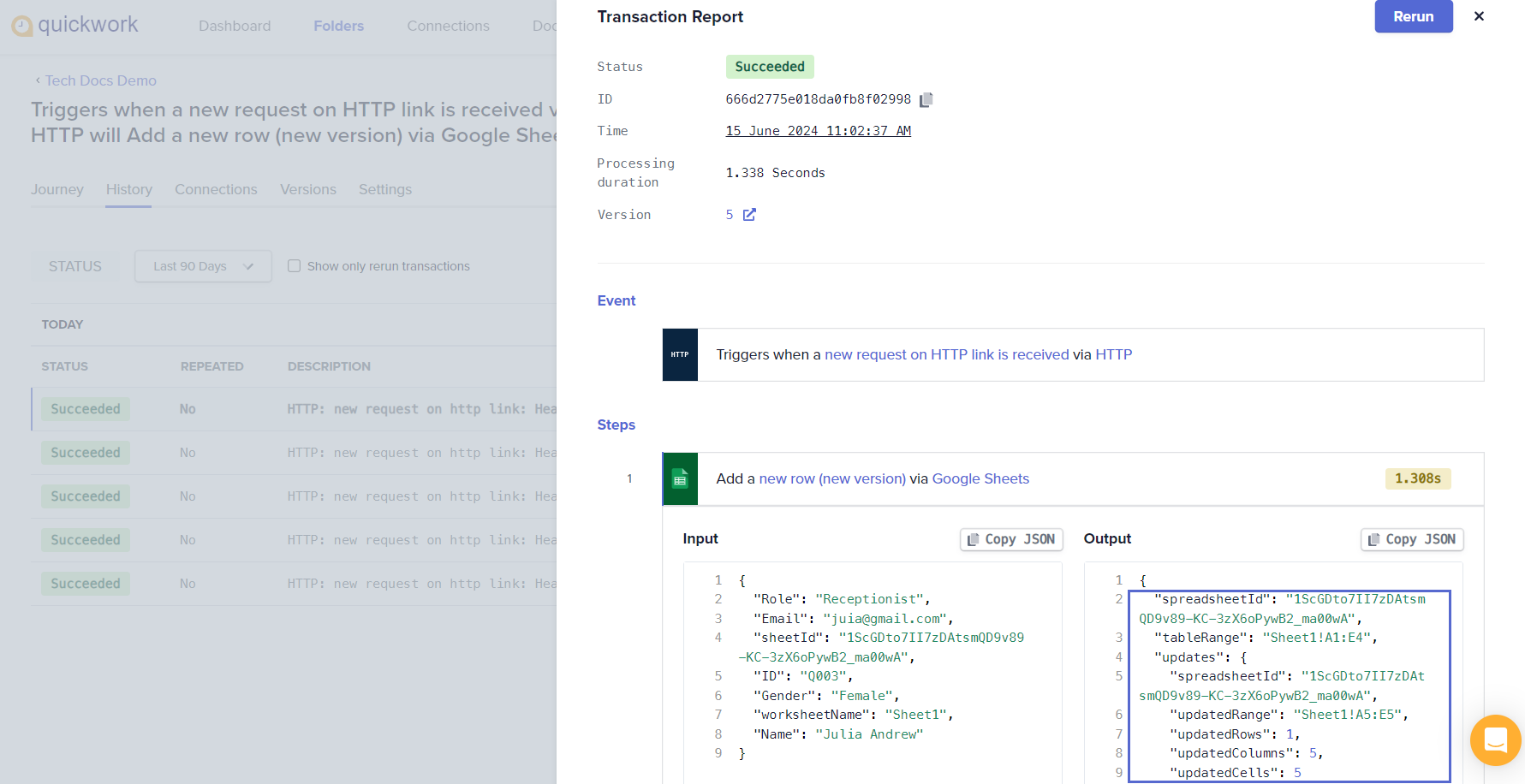The width and height of the screenshot is (1525, 784).
Task: Open the chat support bubble icon
Action: [x=1495, y=740]
